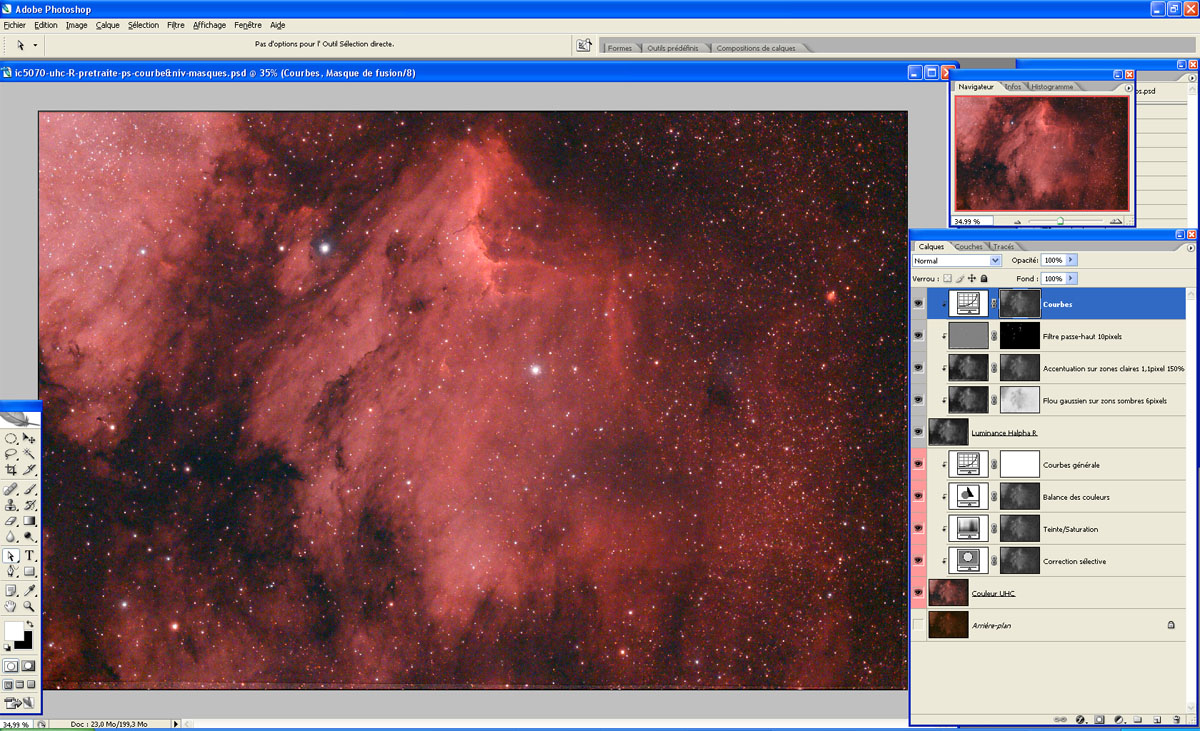Select the Eyedropper tool
This screenshot has height=731, width=1200.
29,591
